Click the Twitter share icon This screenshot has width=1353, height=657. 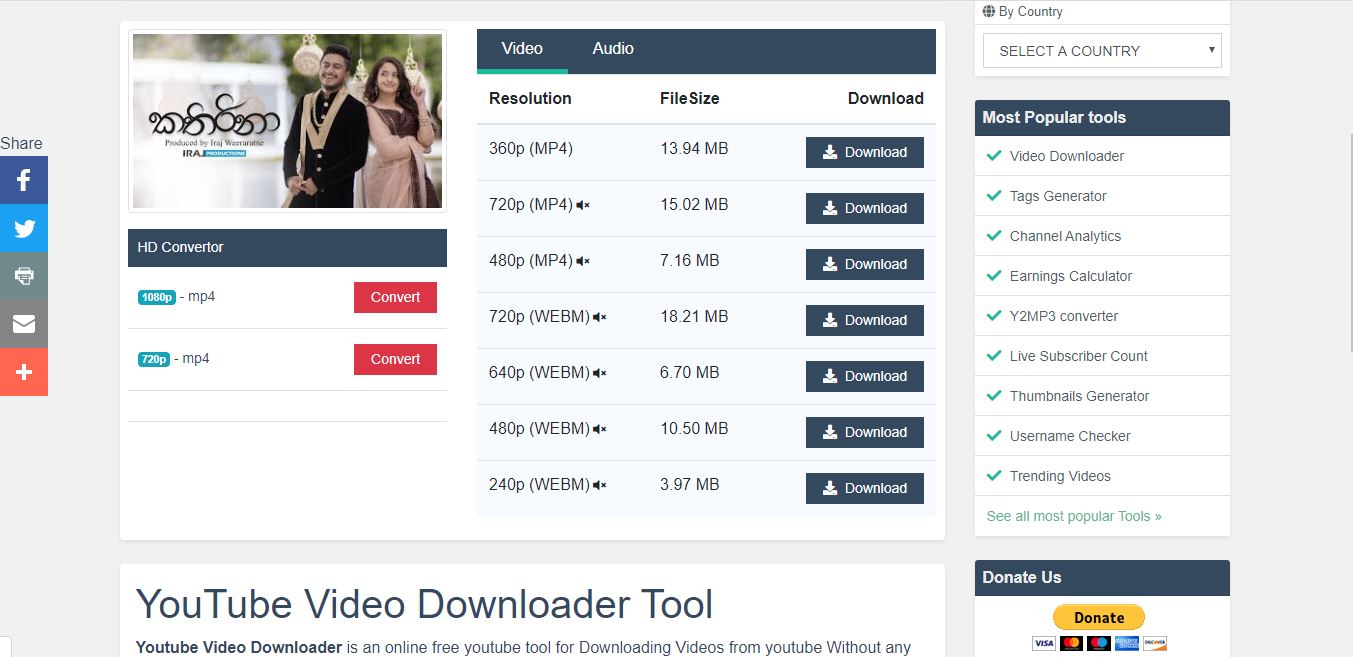[x=24, y=228]
